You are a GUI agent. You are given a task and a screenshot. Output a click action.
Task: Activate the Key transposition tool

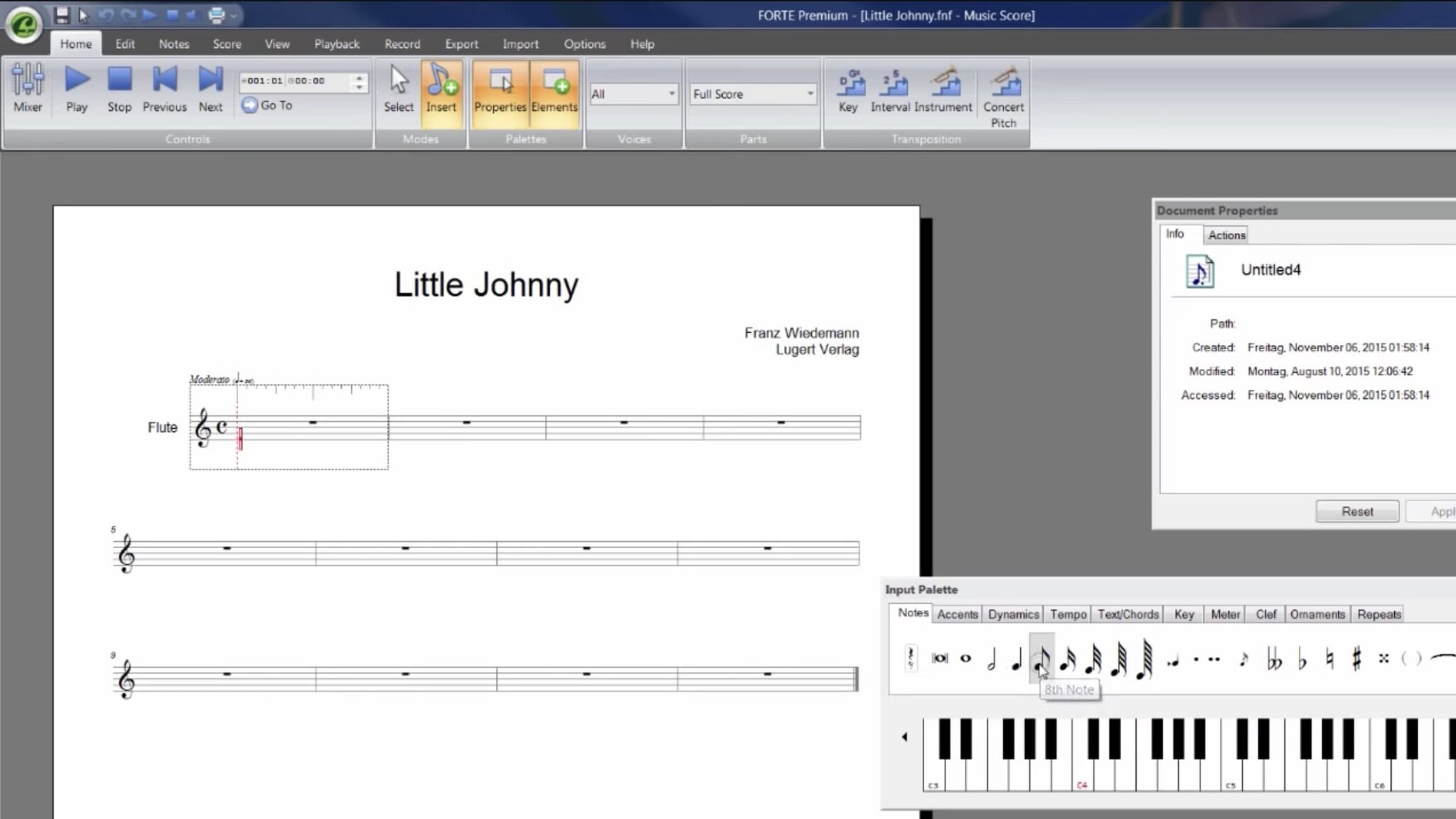[847, 89]
